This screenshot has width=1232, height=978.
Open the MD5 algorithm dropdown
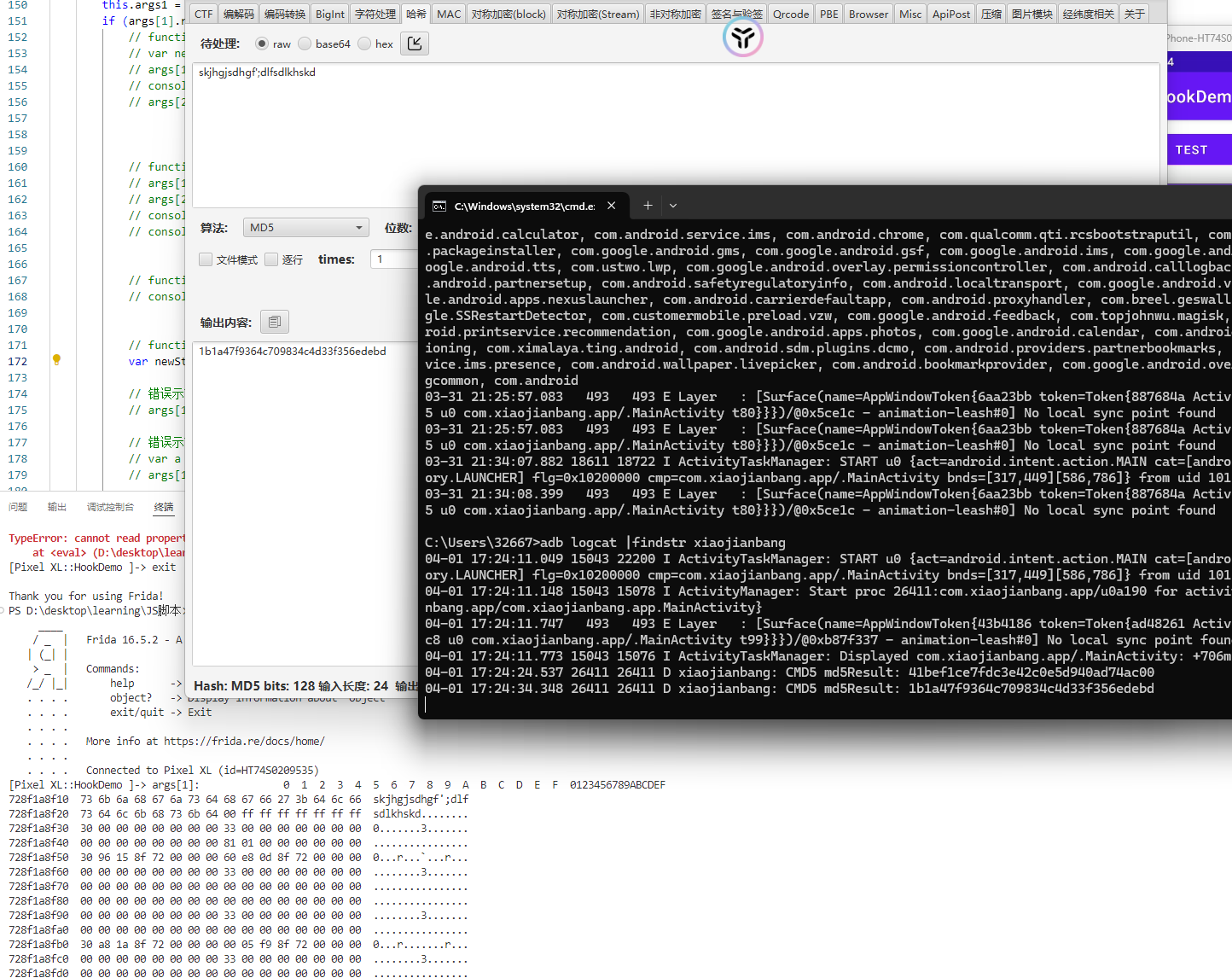tap(305, 228)
